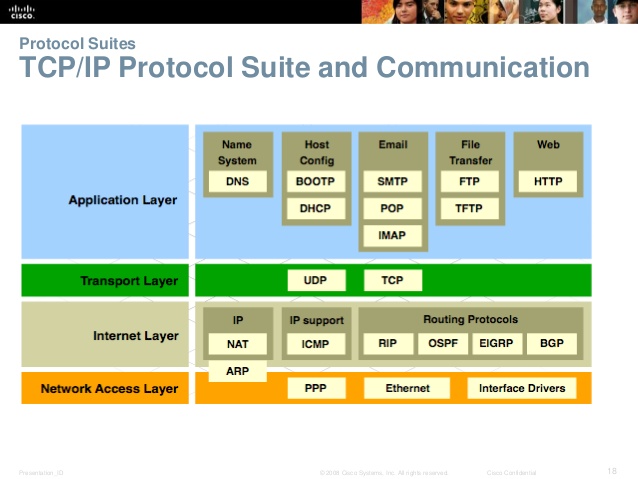
Task: Click the Email group heading
Action: [393, 144]
